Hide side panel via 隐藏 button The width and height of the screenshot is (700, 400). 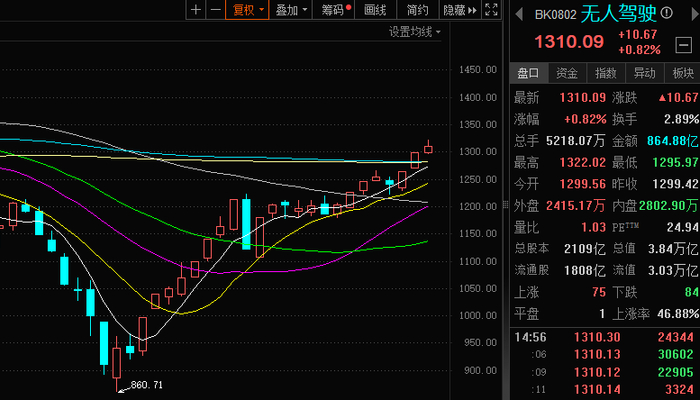tap(460, 10)
